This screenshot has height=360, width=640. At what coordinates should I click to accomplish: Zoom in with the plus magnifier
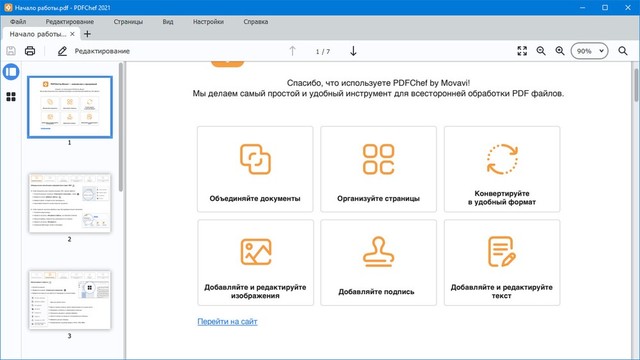click(560, 51)
